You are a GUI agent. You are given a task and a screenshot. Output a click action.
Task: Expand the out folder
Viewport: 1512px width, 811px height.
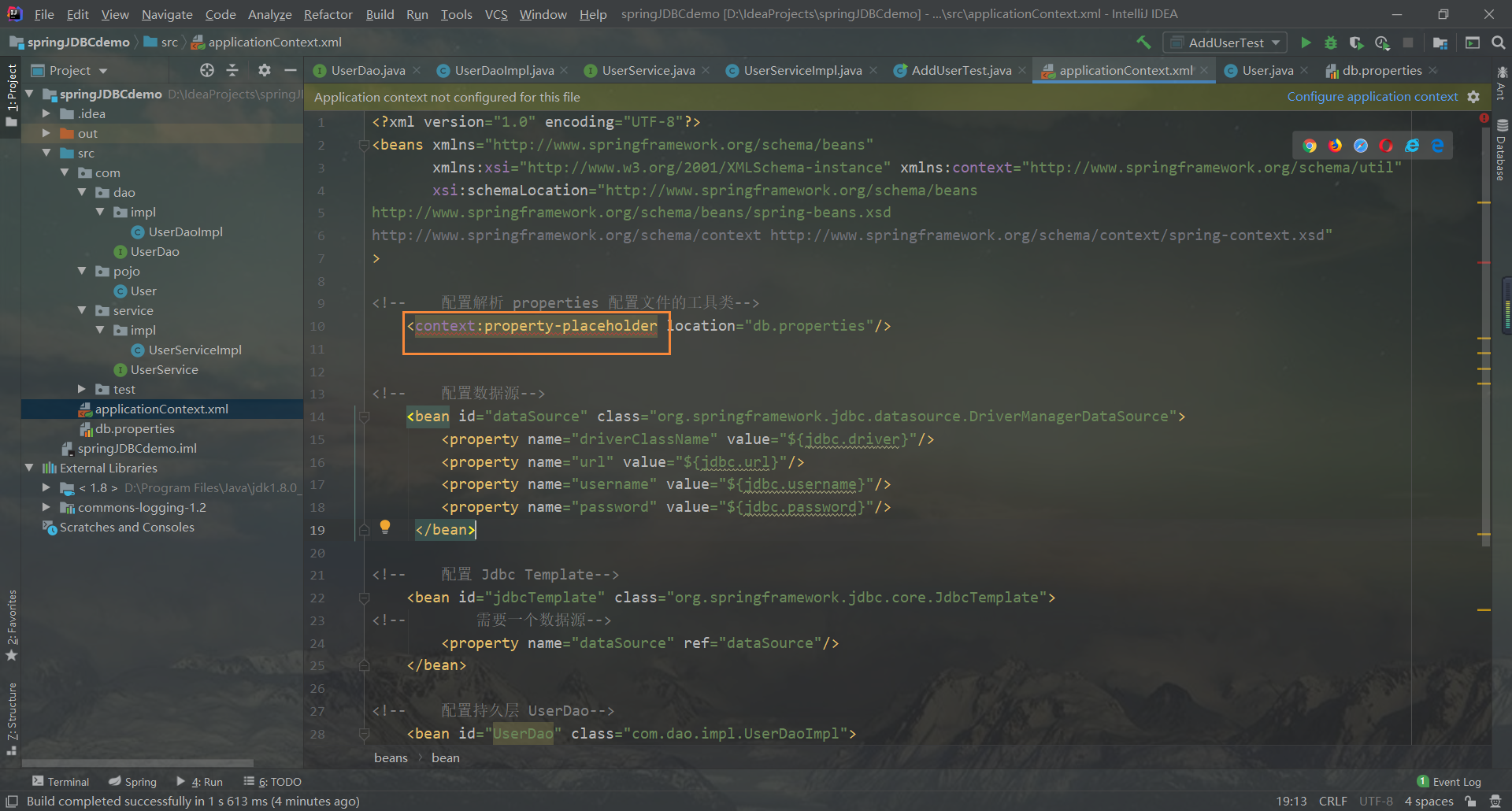pyautogui.click(x=46, y=133)
